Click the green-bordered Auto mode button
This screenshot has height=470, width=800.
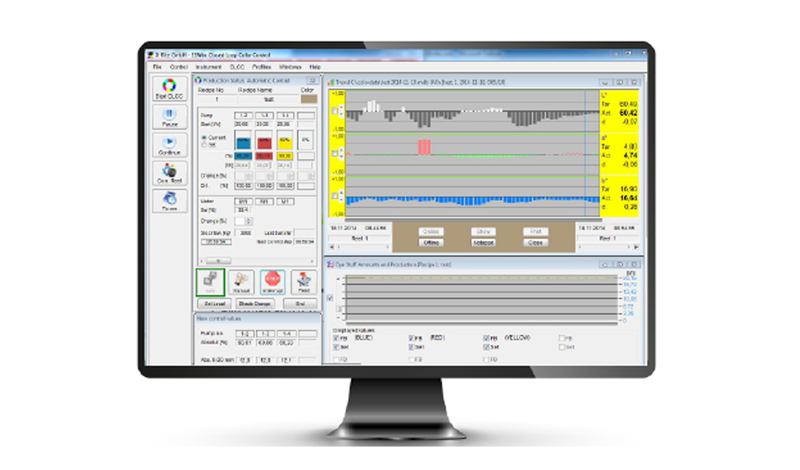click(210, 282)
